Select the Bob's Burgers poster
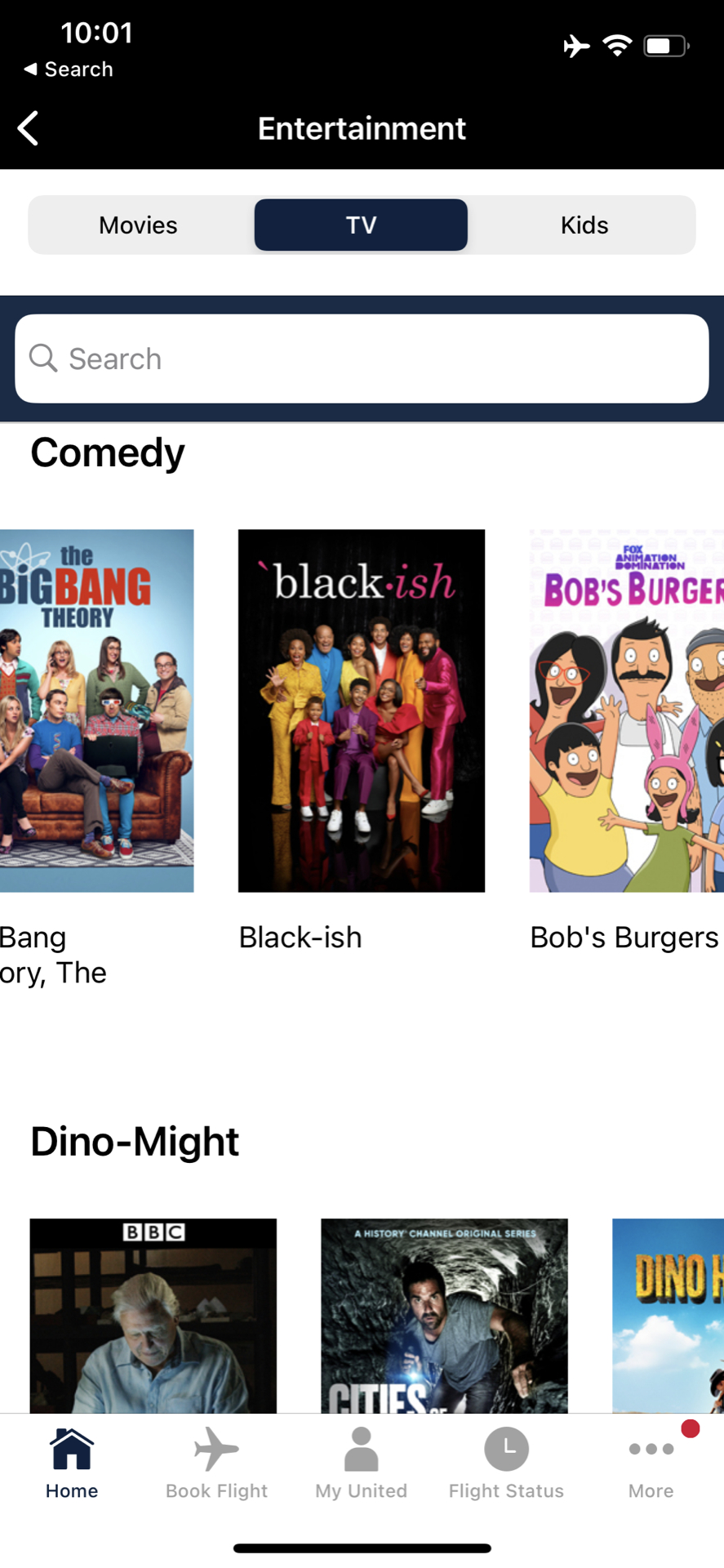Screen dimensions: 724x1568 pyautogui.click(x=627, y=710)
